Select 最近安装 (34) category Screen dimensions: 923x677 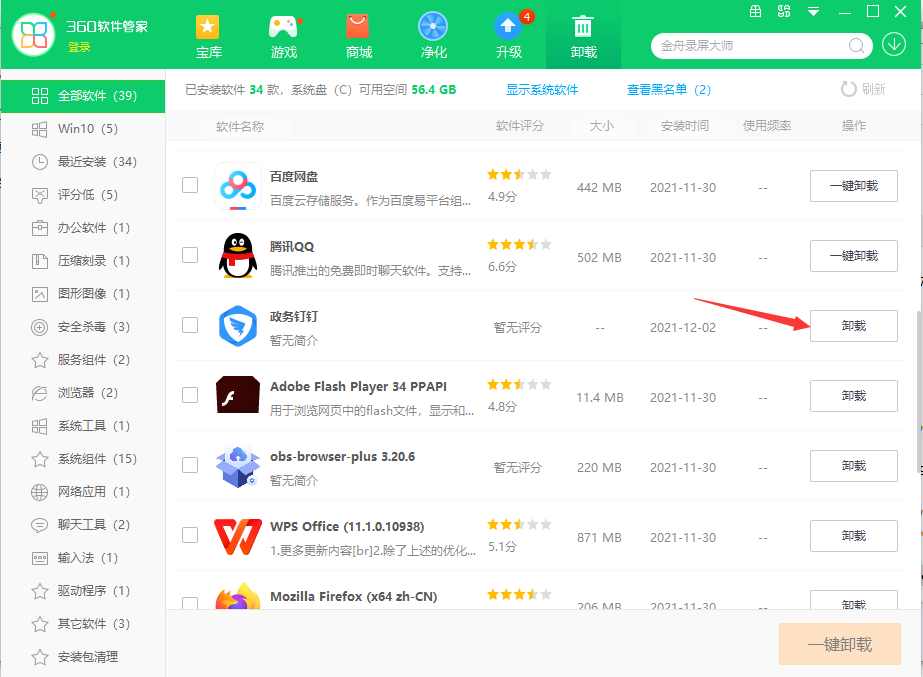[83, 162]
